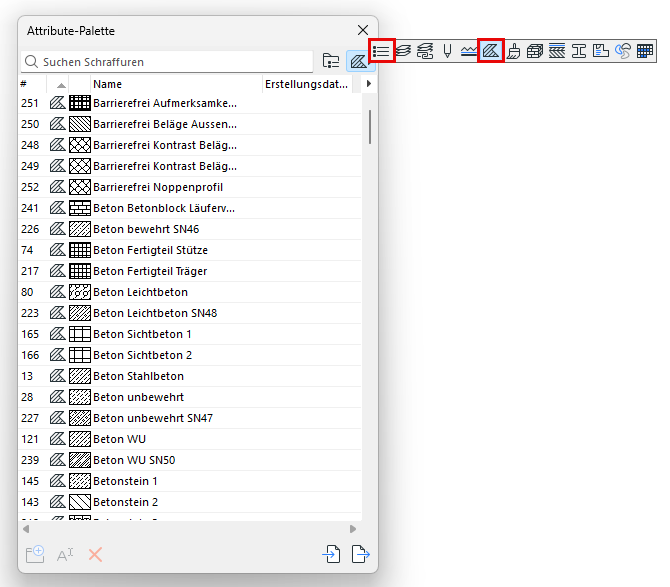
Task: Switch to Layers attribute type
Action: click(x=403, y=51)
